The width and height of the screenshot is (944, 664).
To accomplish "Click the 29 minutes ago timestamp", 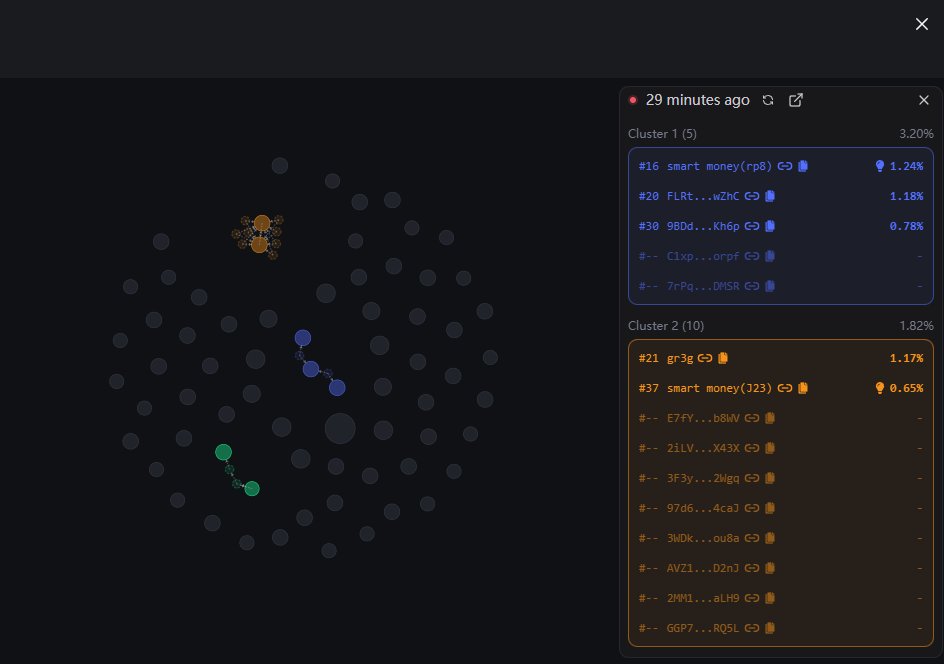I will click(x=698, y=100).
